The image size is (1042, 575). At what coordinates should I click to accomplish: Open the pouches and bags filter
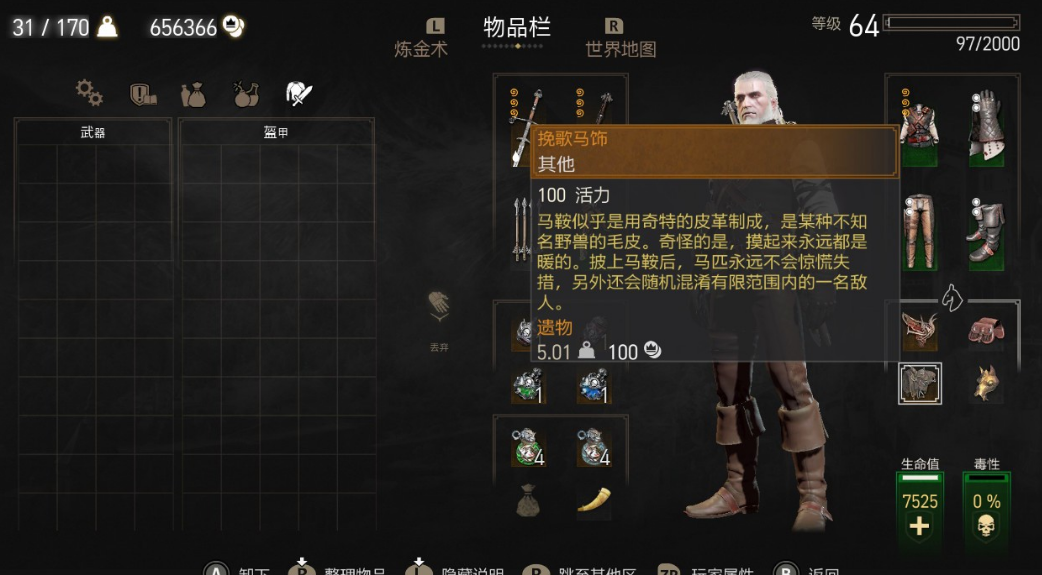point(193,95)
